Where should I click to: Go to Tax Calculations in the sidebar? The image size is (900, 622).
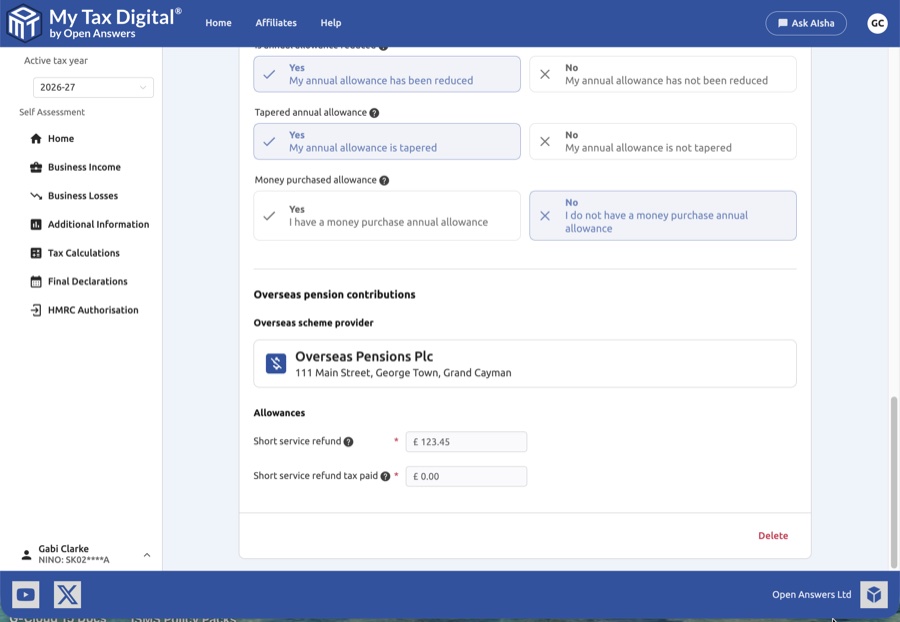(84, 253)
